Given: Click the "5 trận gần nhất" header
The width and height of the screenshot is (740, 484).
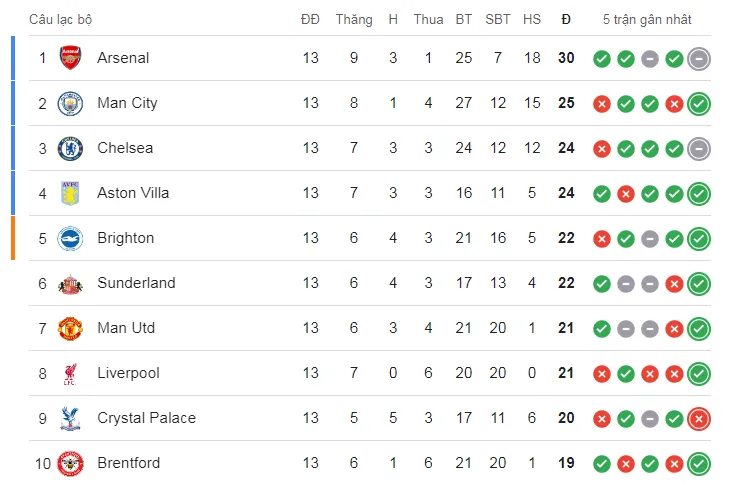Looking at the screenshot, I should point(647,19).
